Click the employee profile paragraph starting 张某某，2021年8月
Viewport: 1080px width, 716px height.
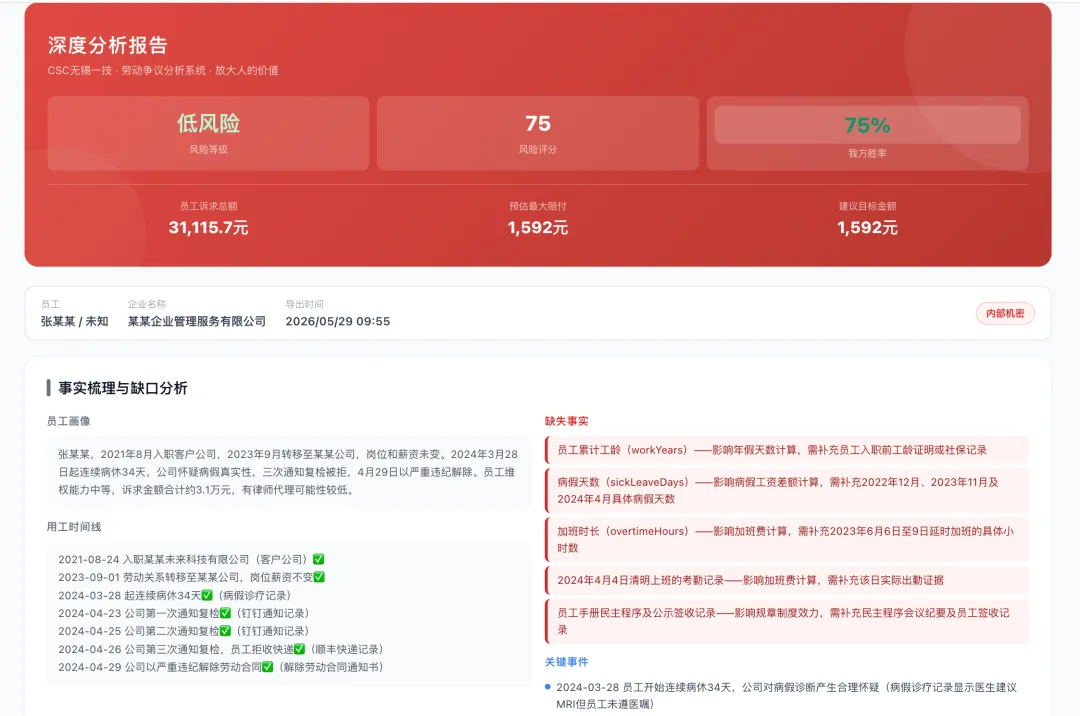click(288, 472)
